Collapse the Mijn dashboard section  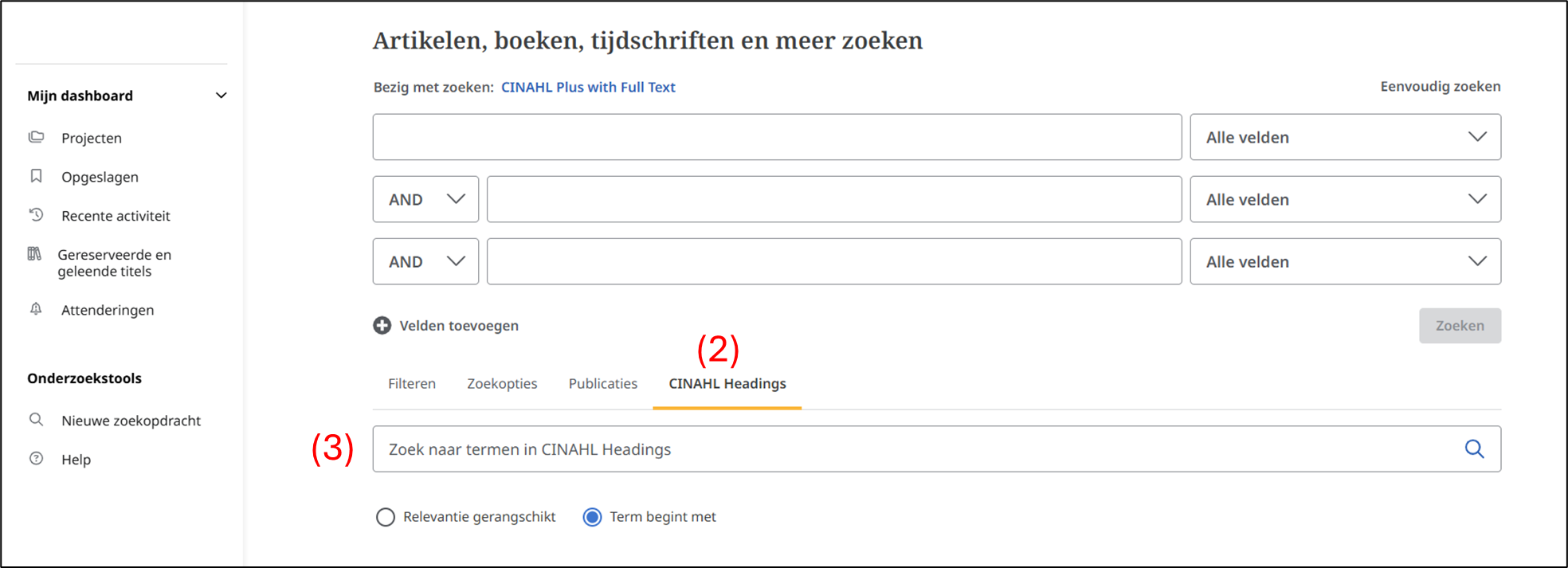[x=221, y=96]
